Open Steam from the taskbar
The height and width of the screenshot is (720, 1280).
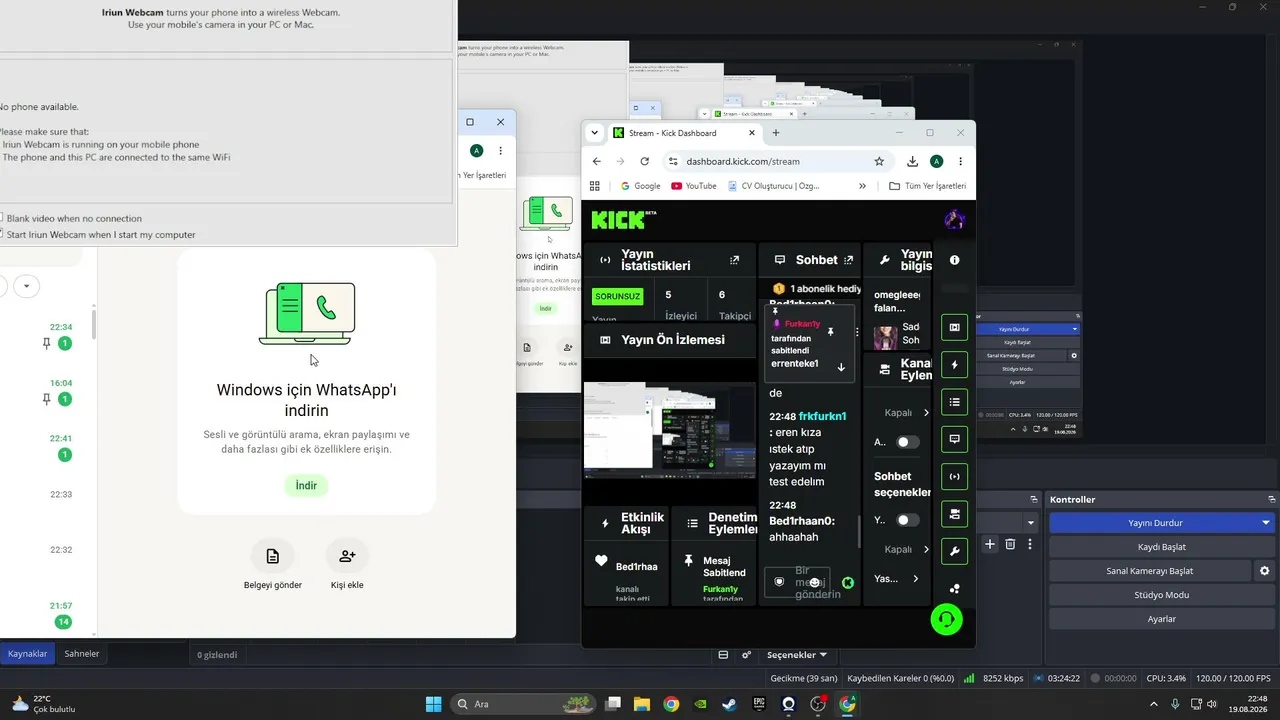[730, 704]
